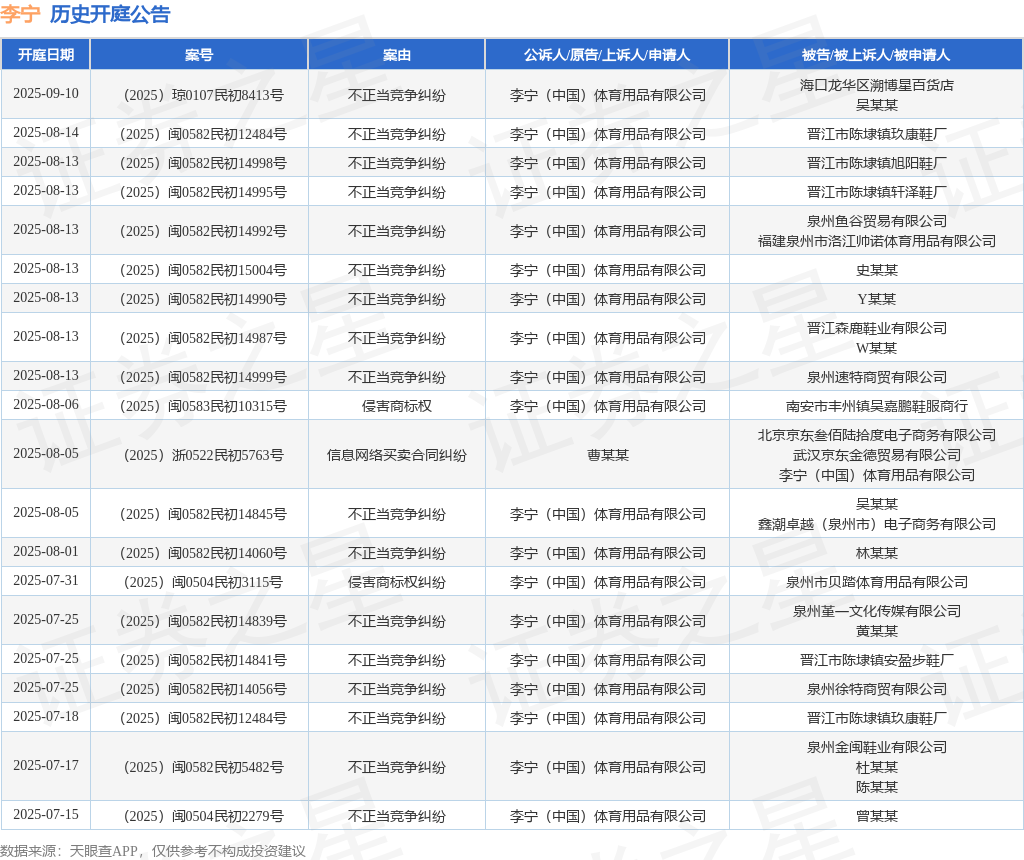1024x860 pixels.
Task: Click defendant 林某某
Action: (876, 554)
